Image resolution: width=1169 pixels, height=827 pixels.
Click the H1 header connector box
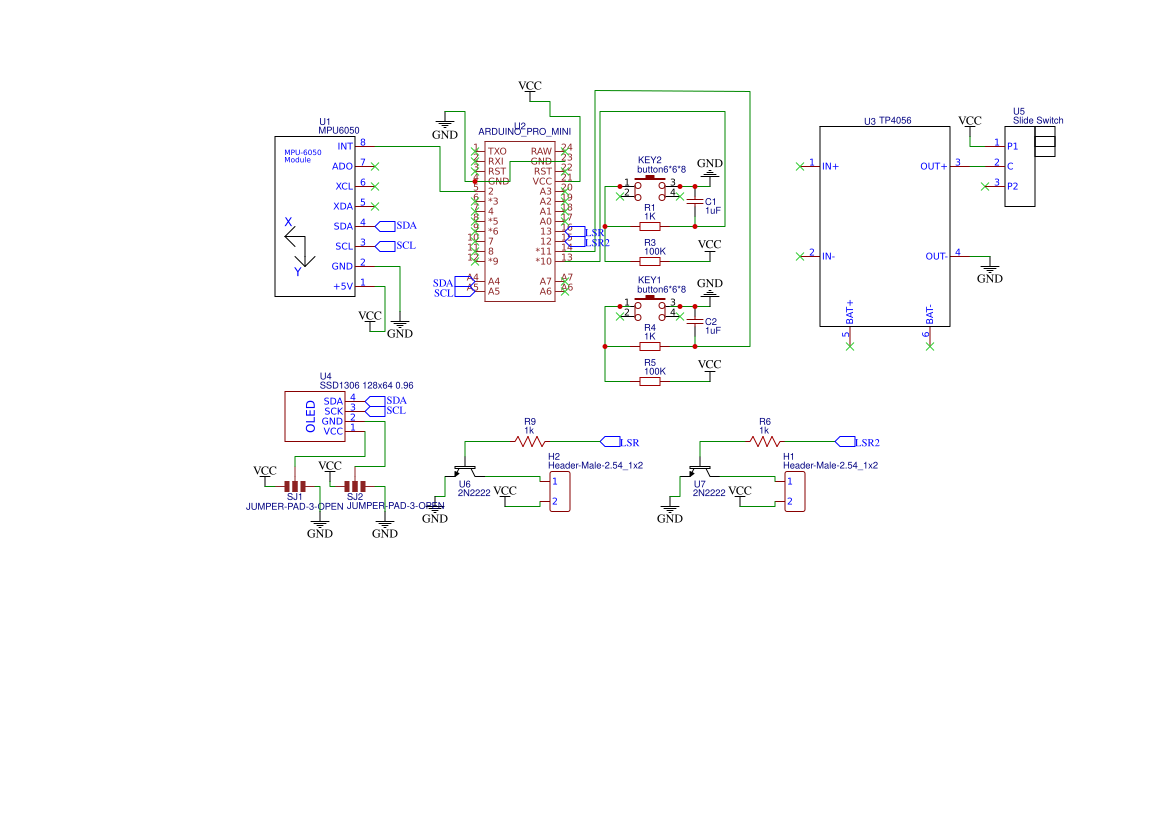tap(794, 491)
